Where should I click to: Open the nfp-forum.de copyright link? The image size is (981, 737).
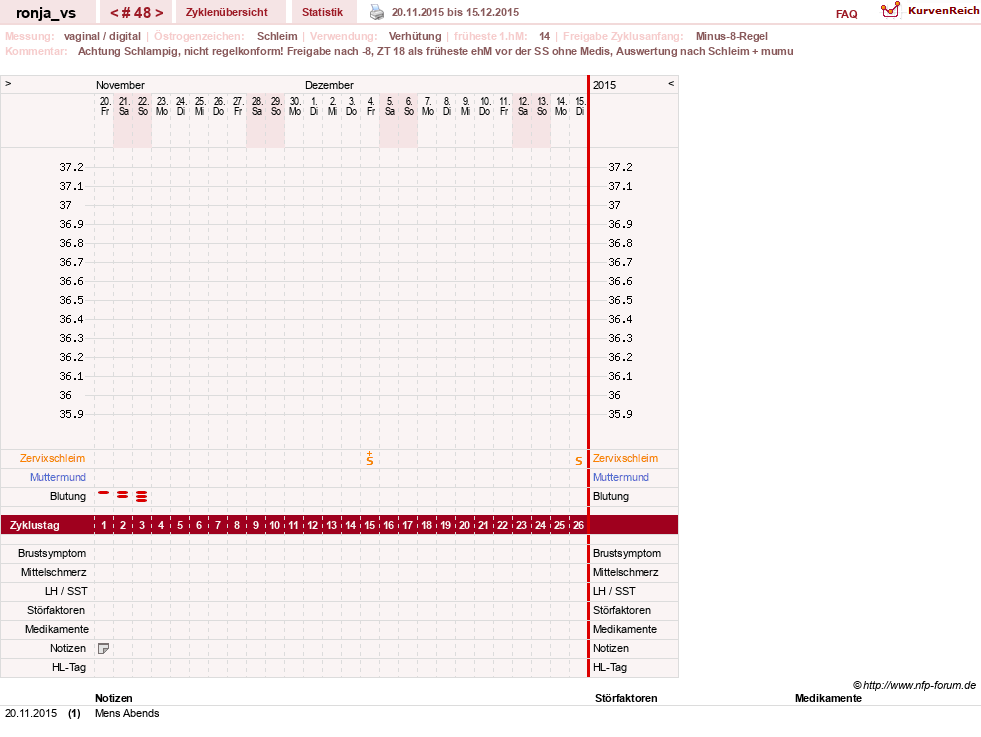pos(914,685)
